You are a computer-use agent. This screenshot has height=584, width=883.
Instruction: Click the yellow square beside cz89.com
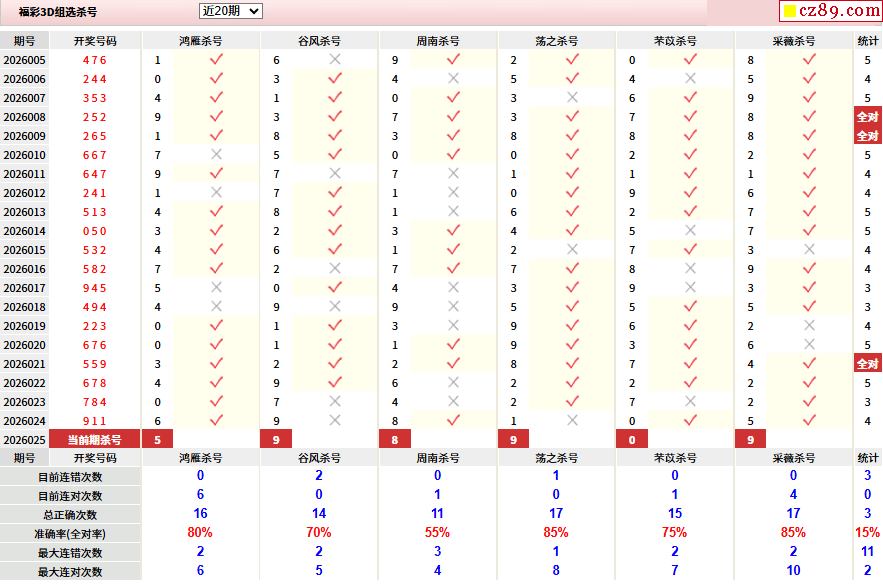coord(790,11)
